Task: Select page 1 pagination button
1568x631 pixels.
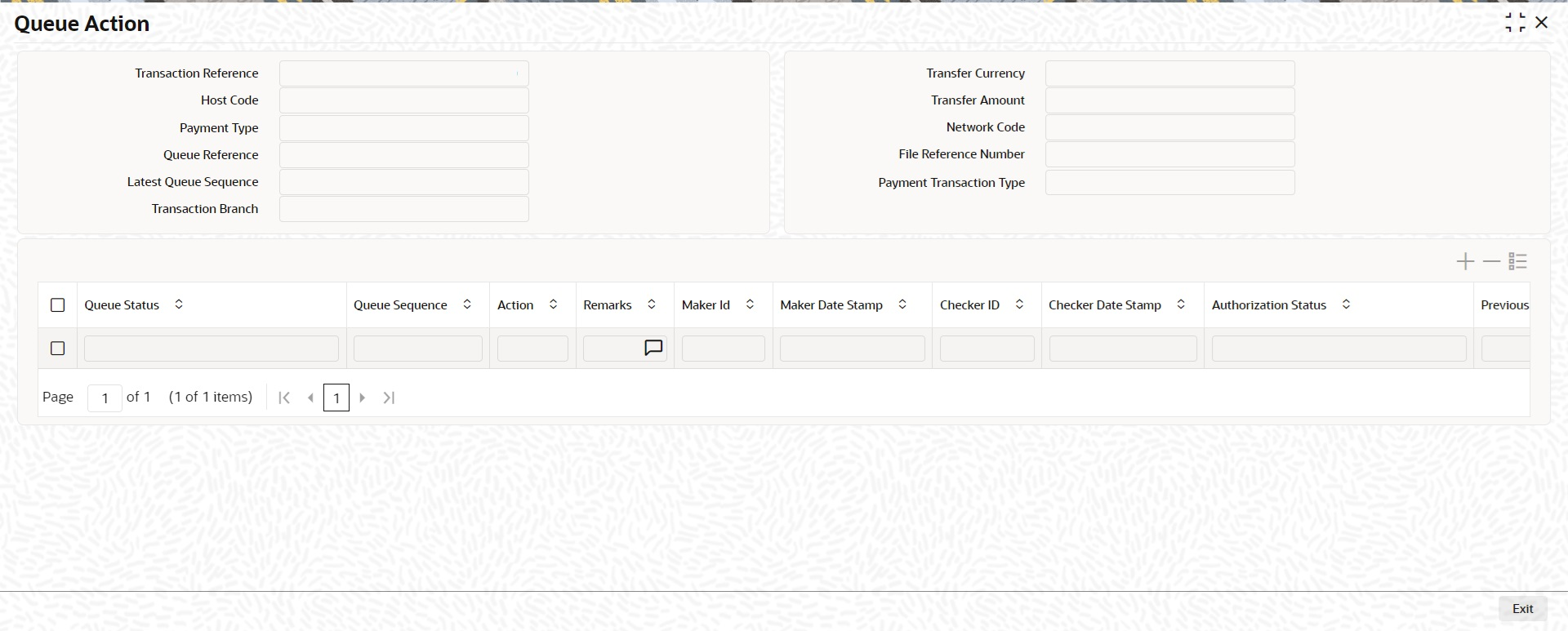Action: point(336,398)
